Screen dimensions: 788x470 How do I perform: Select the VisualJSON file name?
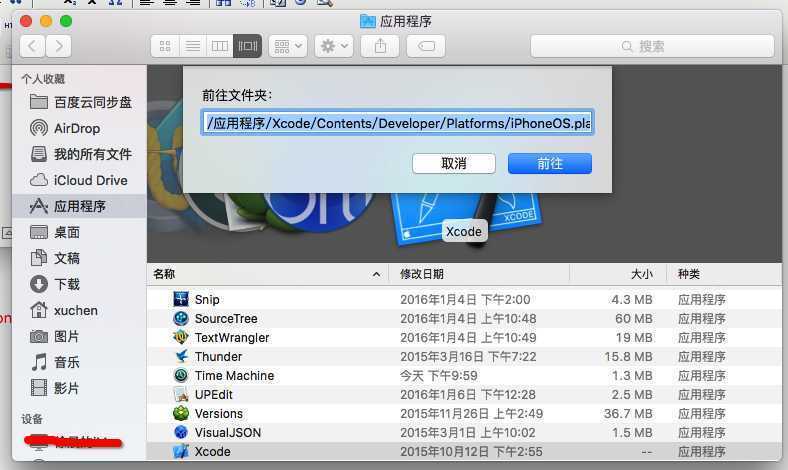[228, 433]
